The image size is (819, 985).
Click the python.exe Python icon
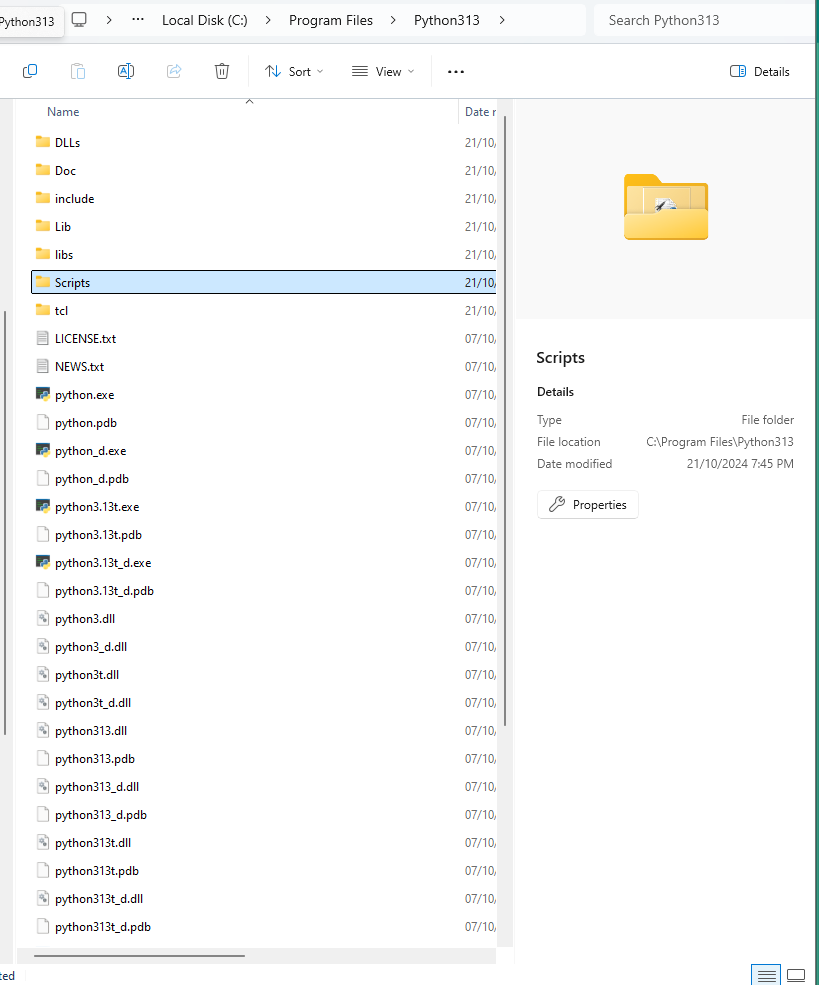43,395
